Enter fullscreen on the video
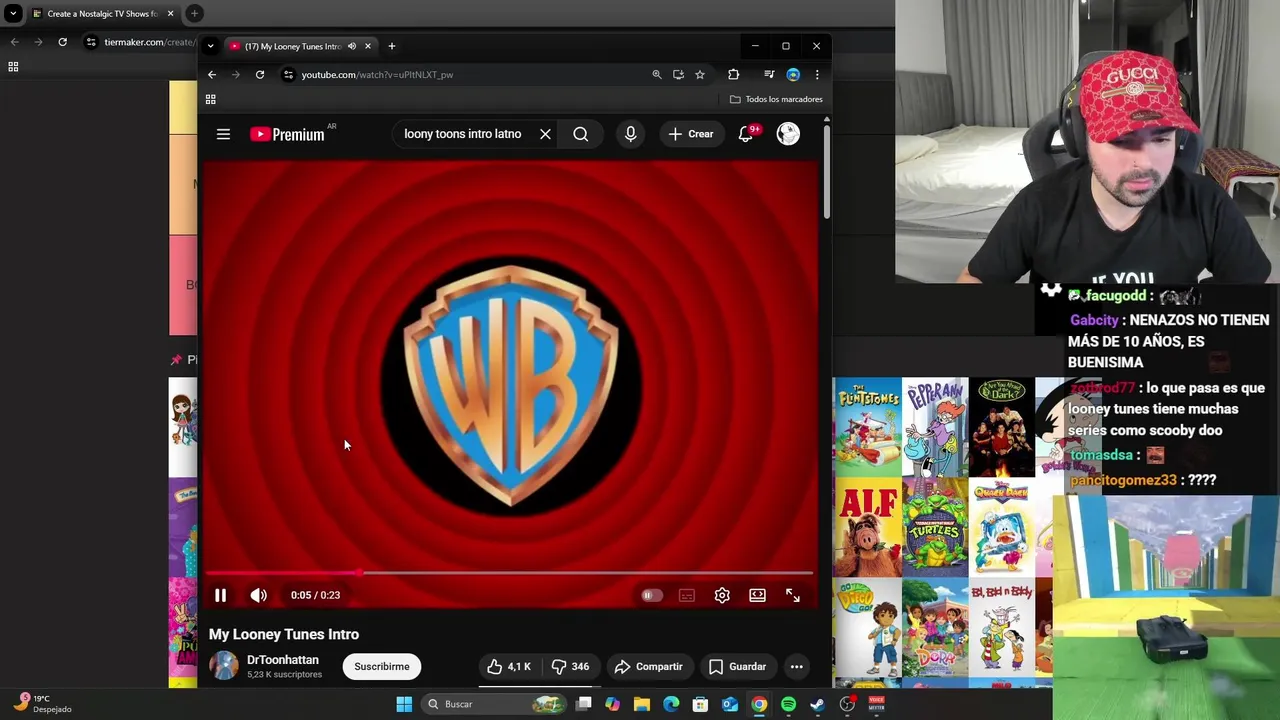 click(x=792, y=595)
